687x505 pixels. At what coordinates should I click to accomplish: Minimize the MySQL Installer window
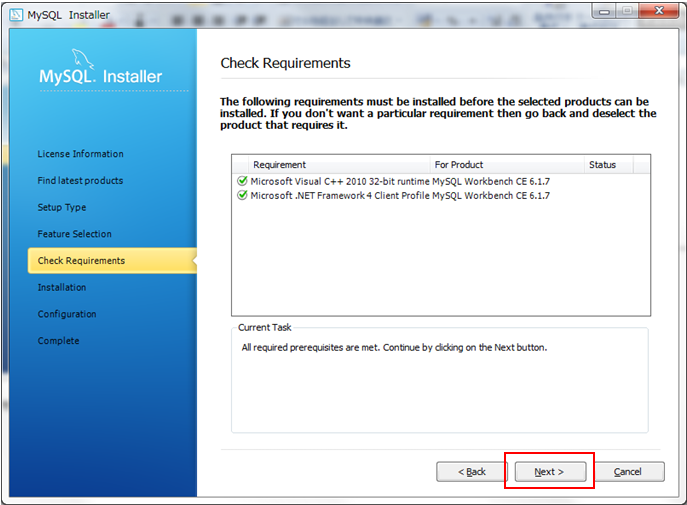(x=604, y=11)
